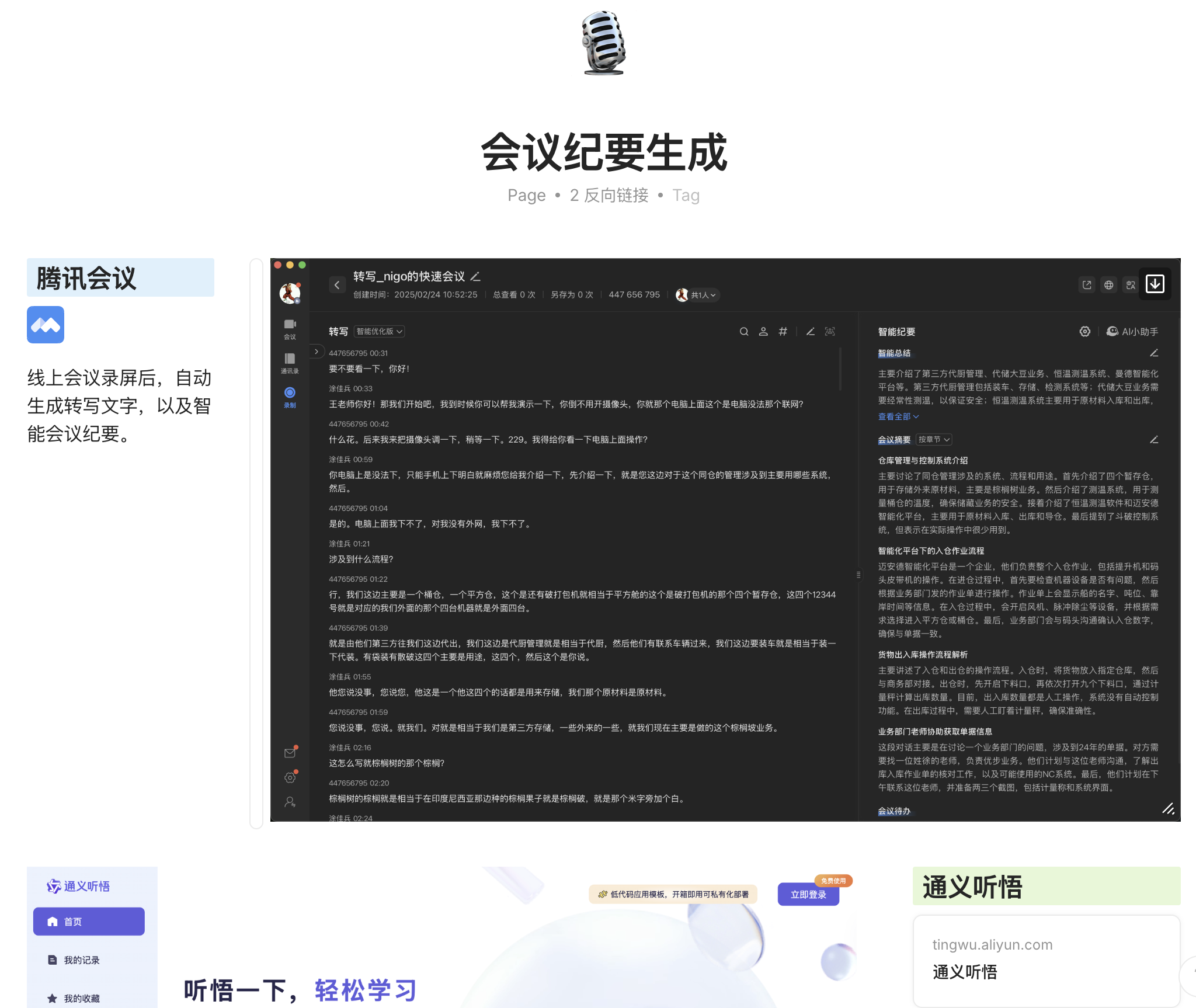Click the low-code template promo banner
The image size is (1196, 1008).
[673, 895]
